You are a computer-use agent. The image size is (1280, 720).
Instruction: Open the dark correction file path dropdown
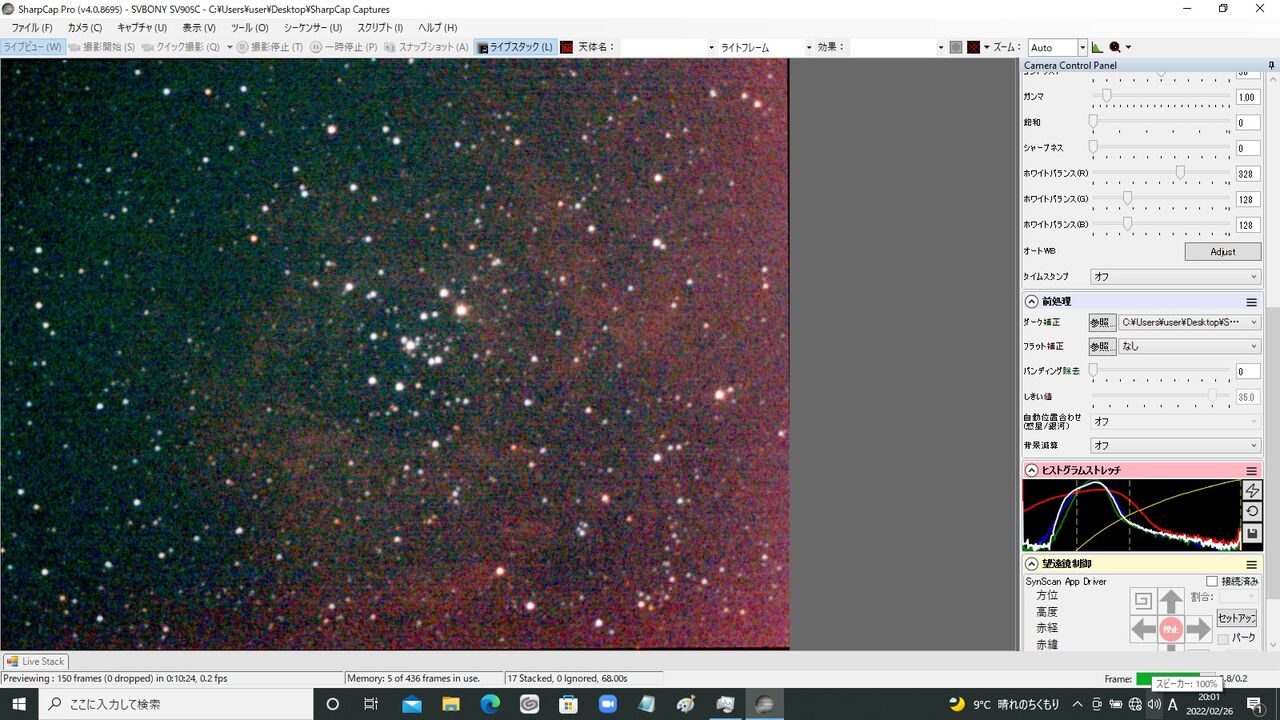point(1190,322)
